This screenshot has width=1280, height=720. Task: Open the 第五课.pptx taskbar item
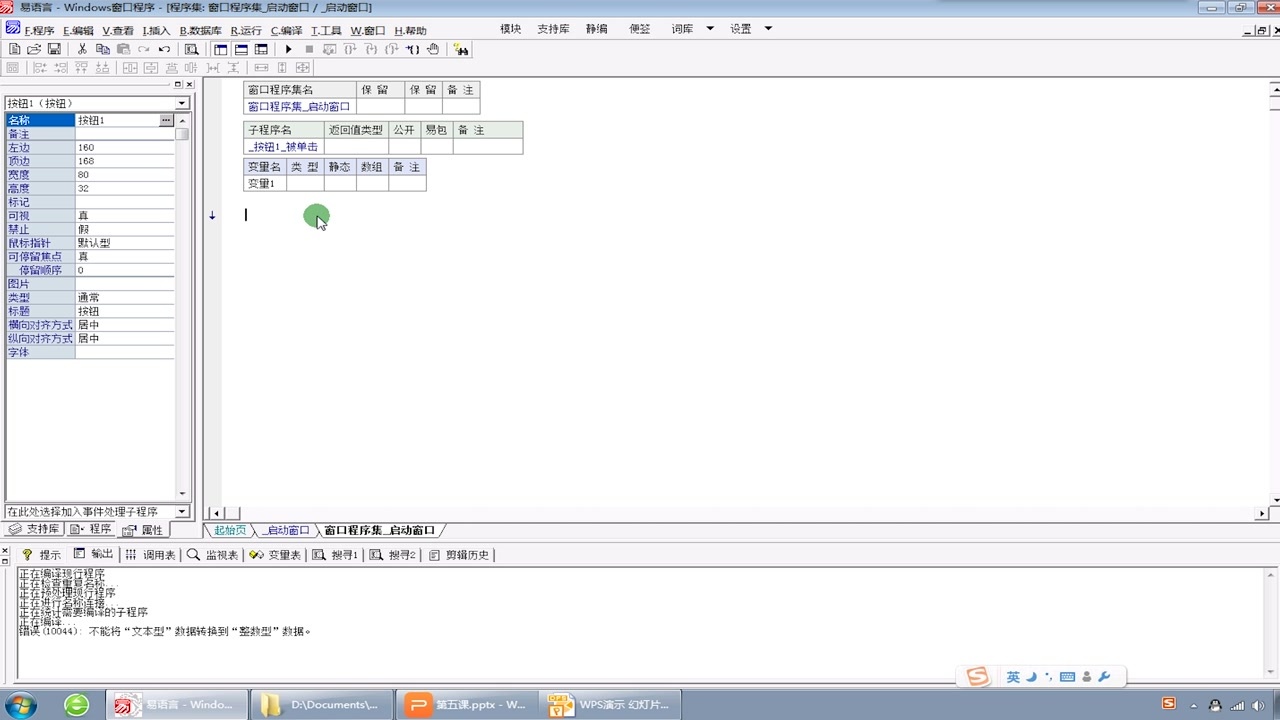coord(466,705)
